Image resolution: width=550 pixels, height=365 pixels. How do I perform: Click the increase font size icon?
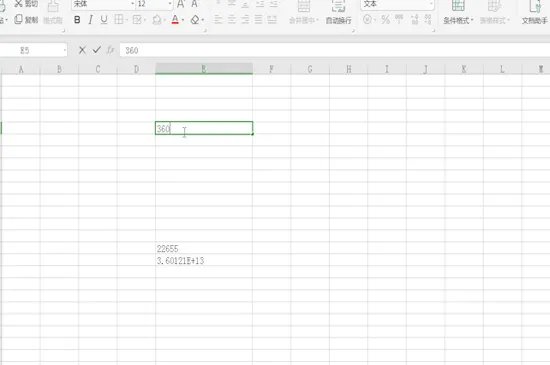coord(181,4)
